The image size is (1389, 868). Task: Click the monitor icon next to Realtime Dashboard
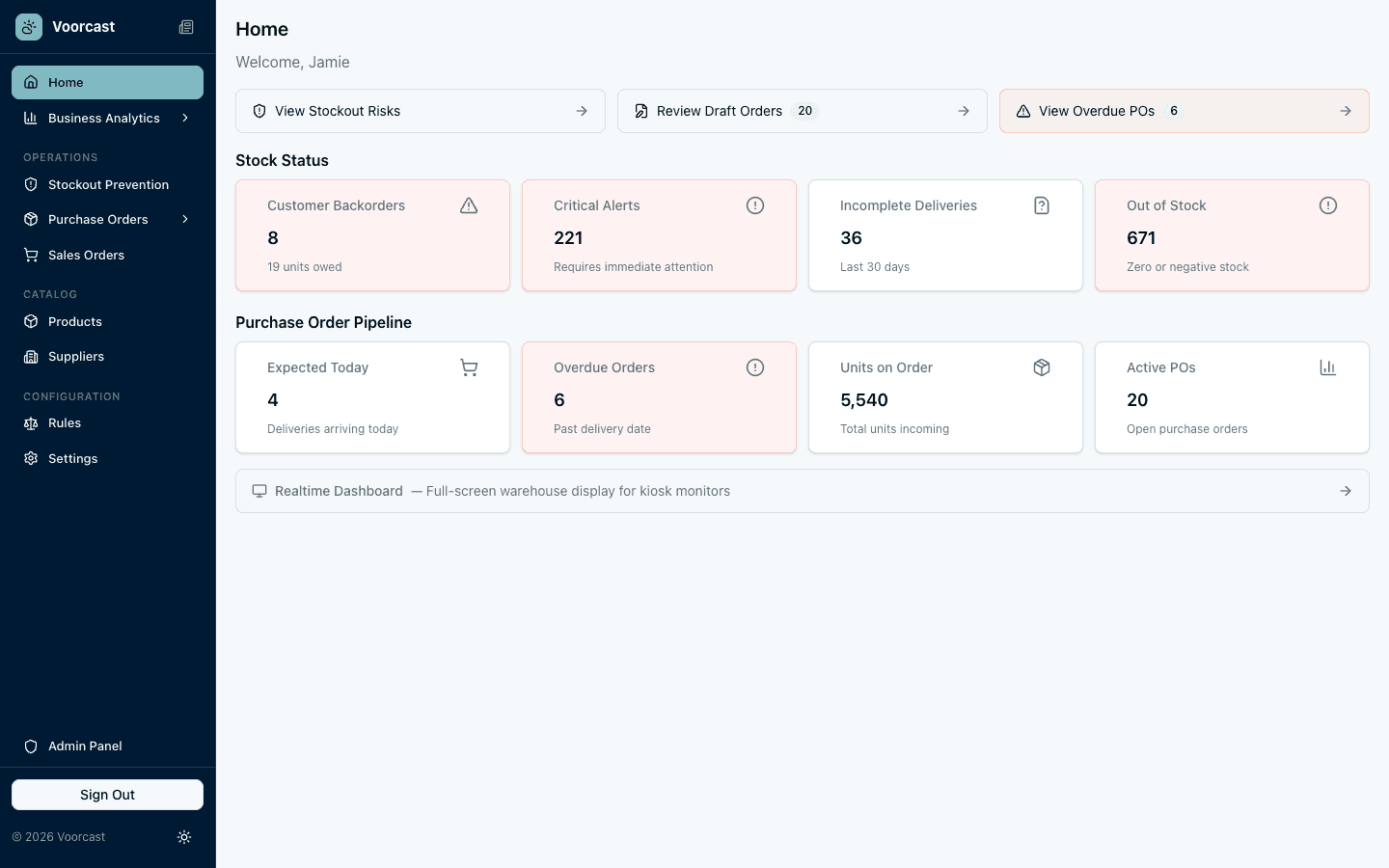pyautogui.click(x=259, y=490)
